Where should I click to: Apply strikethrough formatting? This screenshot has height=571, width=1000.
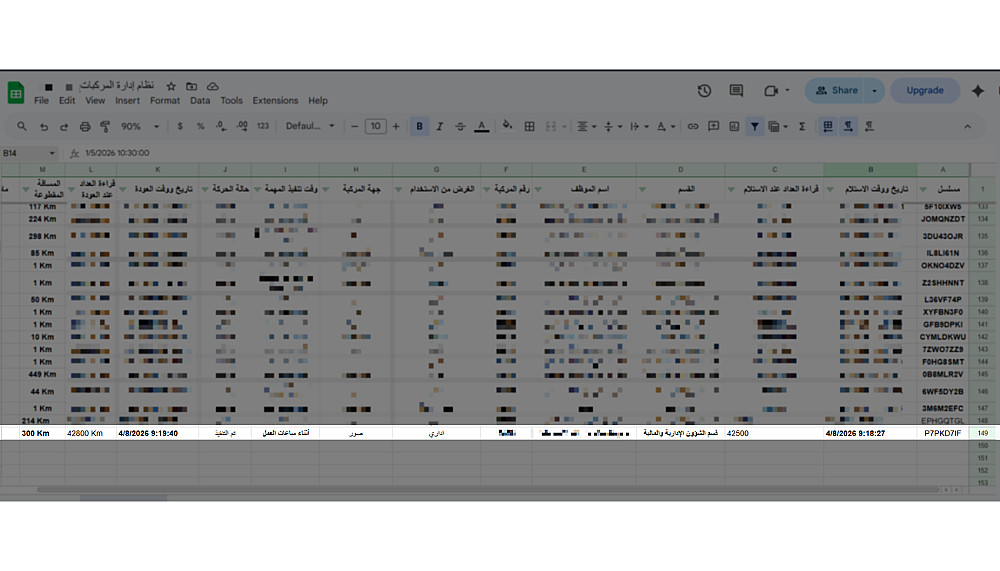point(460,126)
